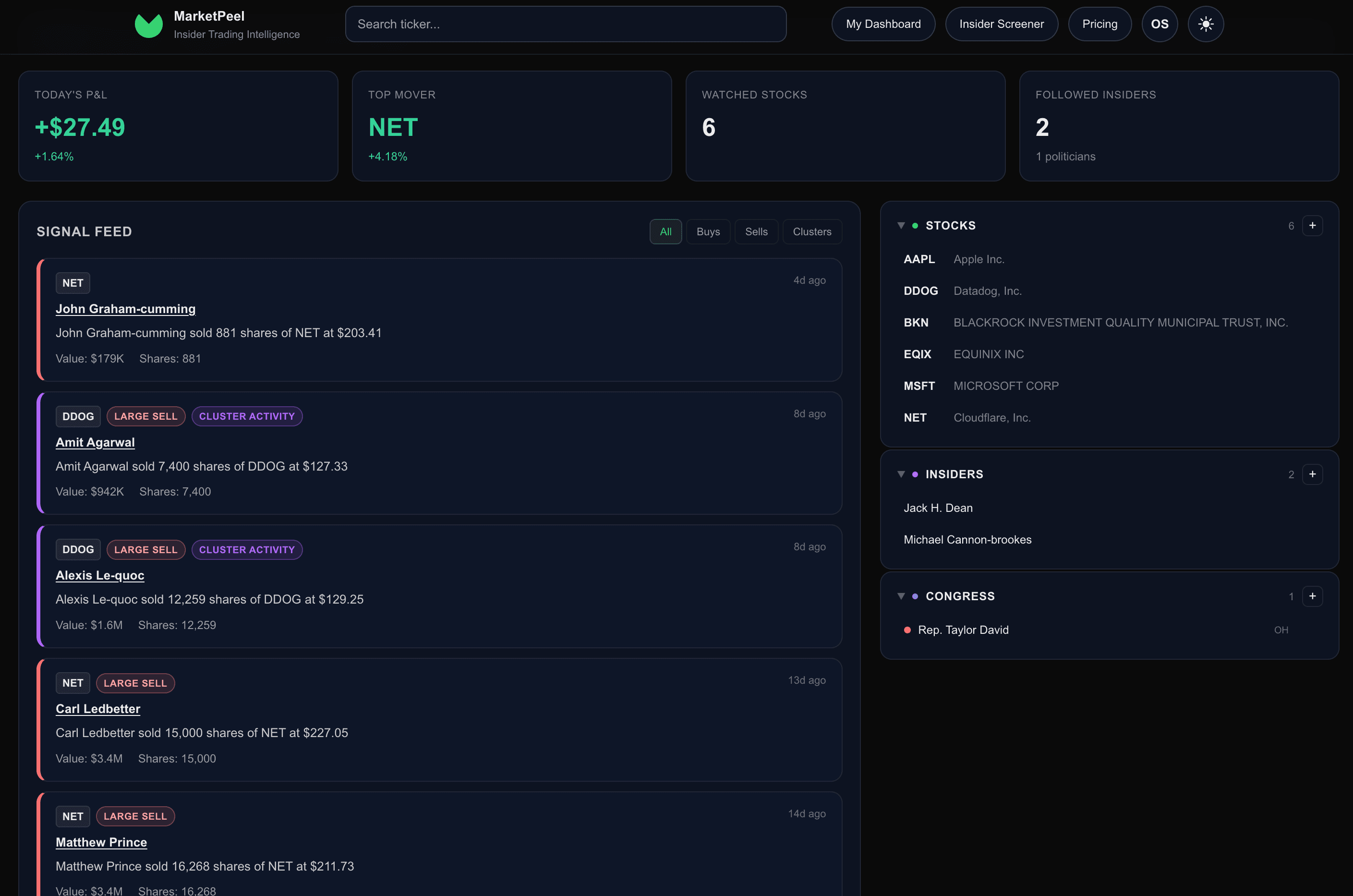Image resolution: width=1353 pixels, height=896 pixels.
Task: Click NET ticker badge on Matthew Prince card
Action: 72,817
